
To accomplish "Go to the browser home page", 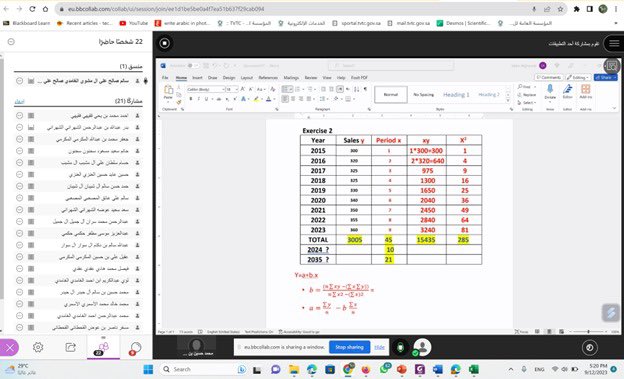I will pyautogui.click(x=46, y=9).
